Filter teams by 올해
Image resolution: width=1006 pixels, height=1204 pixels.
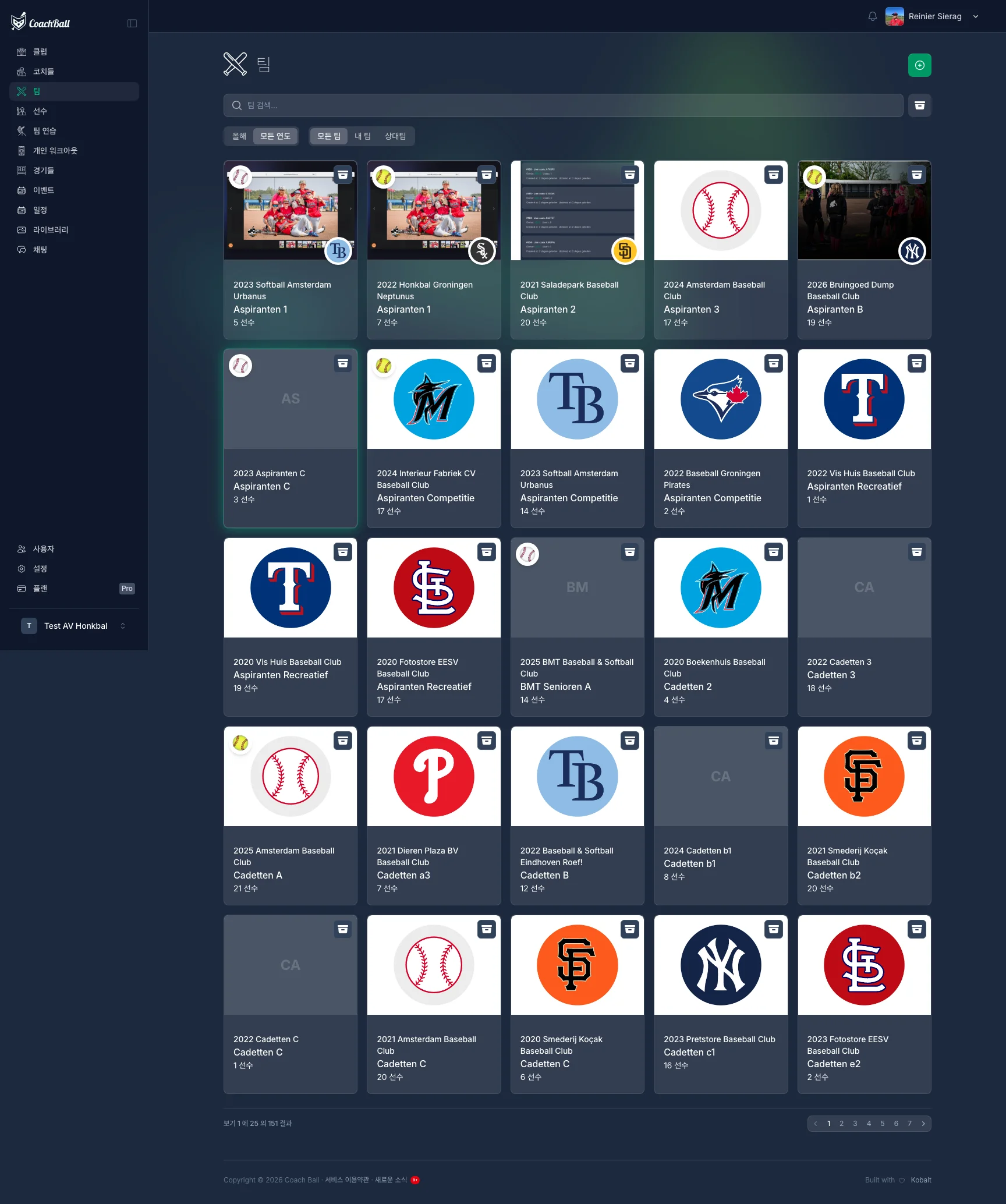click(x=239, y=136)
